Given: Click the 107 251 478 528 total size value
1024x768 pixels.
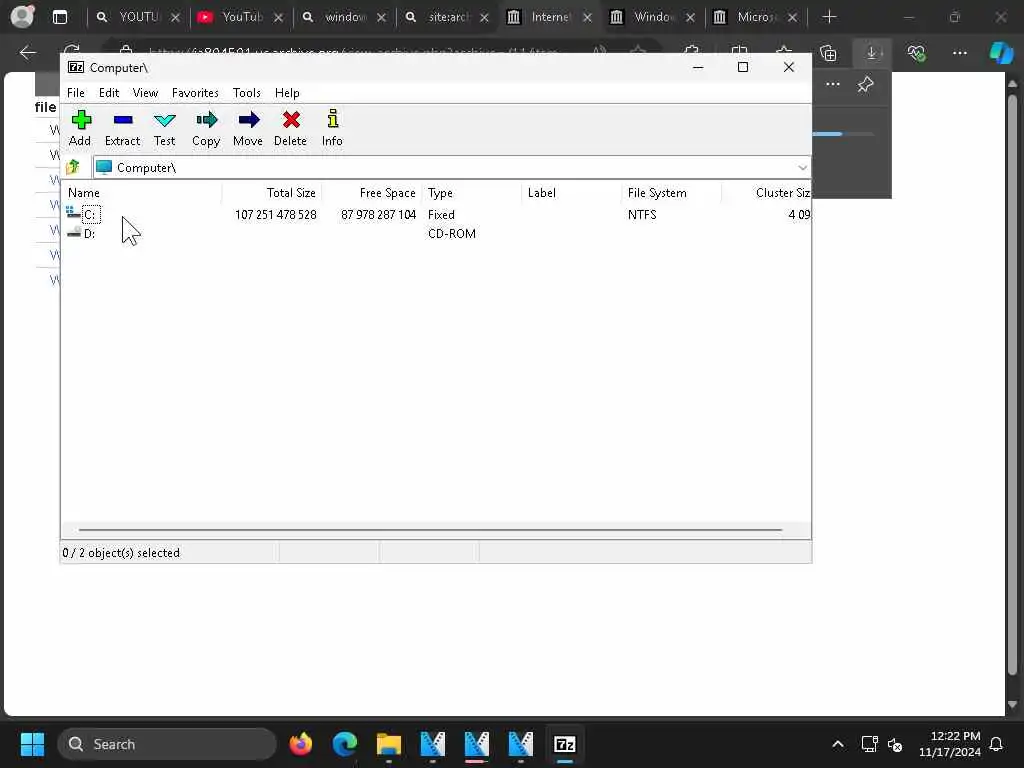Looking at the screenshot, I should pos(276,214).
